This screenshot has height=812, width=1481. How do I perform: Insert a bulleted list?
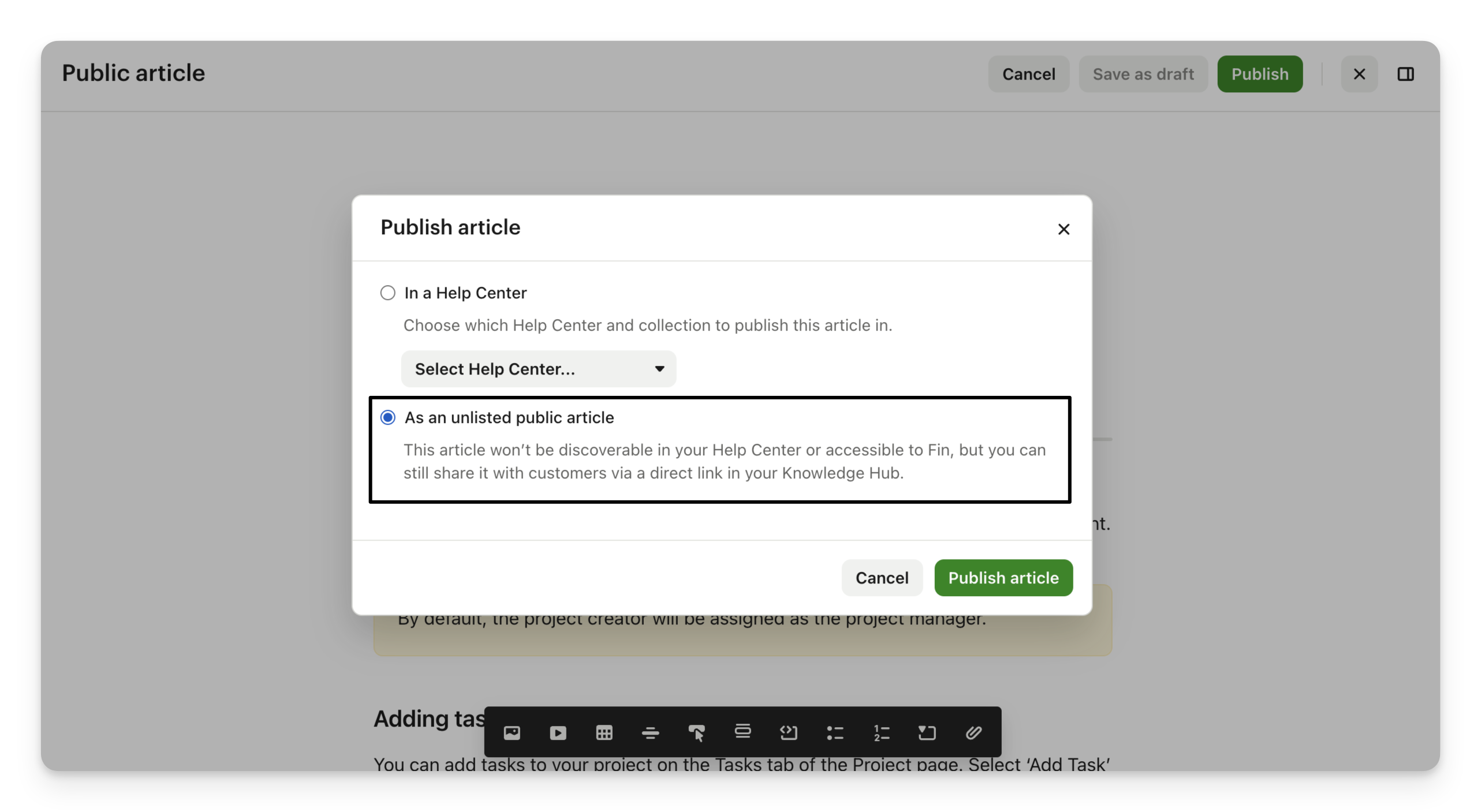pyautogui.click(x=835, y=733)
